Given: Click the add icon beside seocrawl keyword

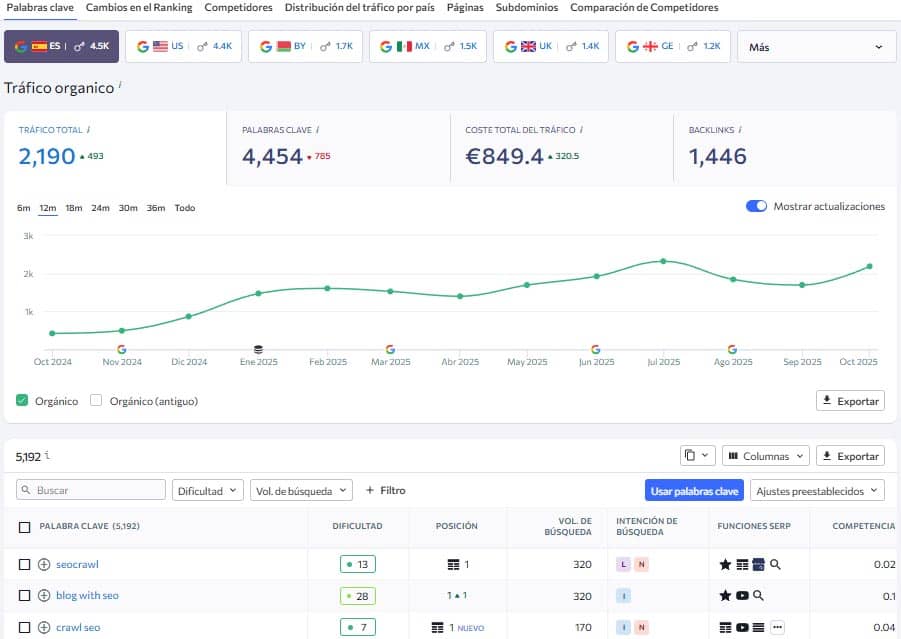Looking at the screenshot, I should [x=44, y=564].
